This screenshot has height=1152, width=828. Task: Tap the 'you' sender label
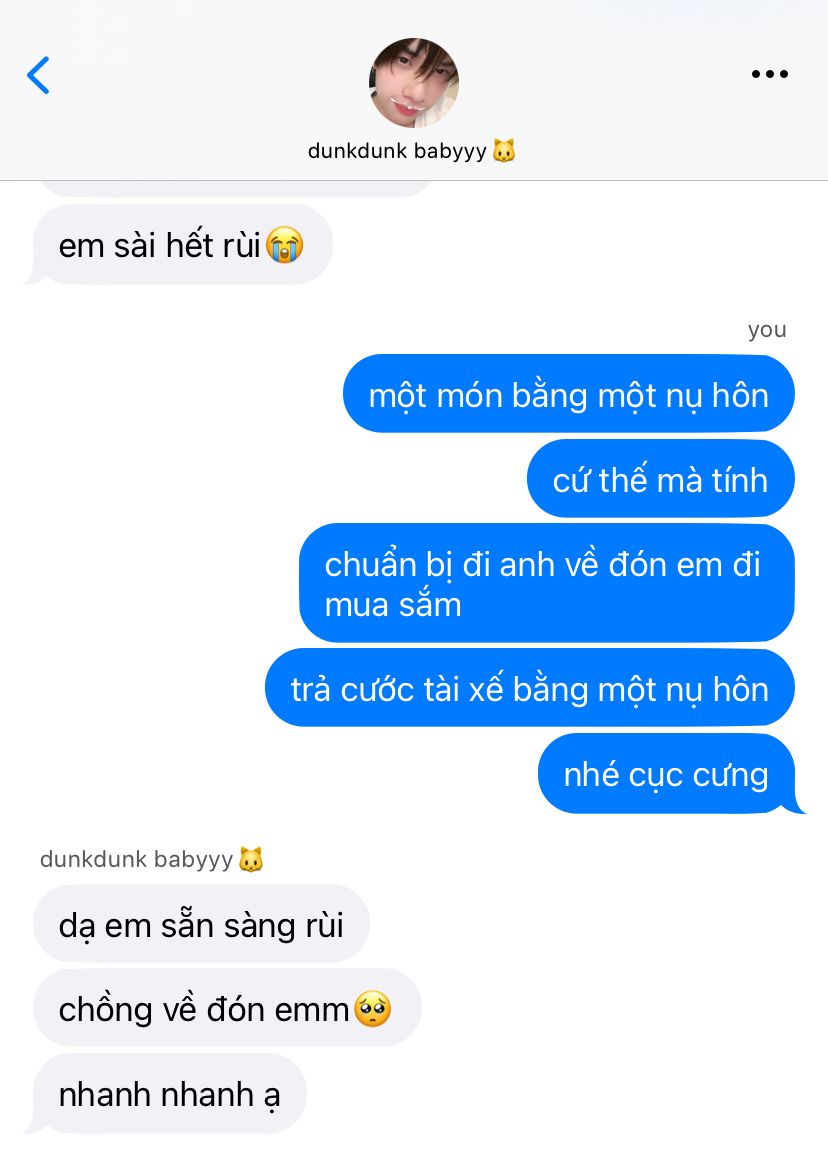pos(767,330)
